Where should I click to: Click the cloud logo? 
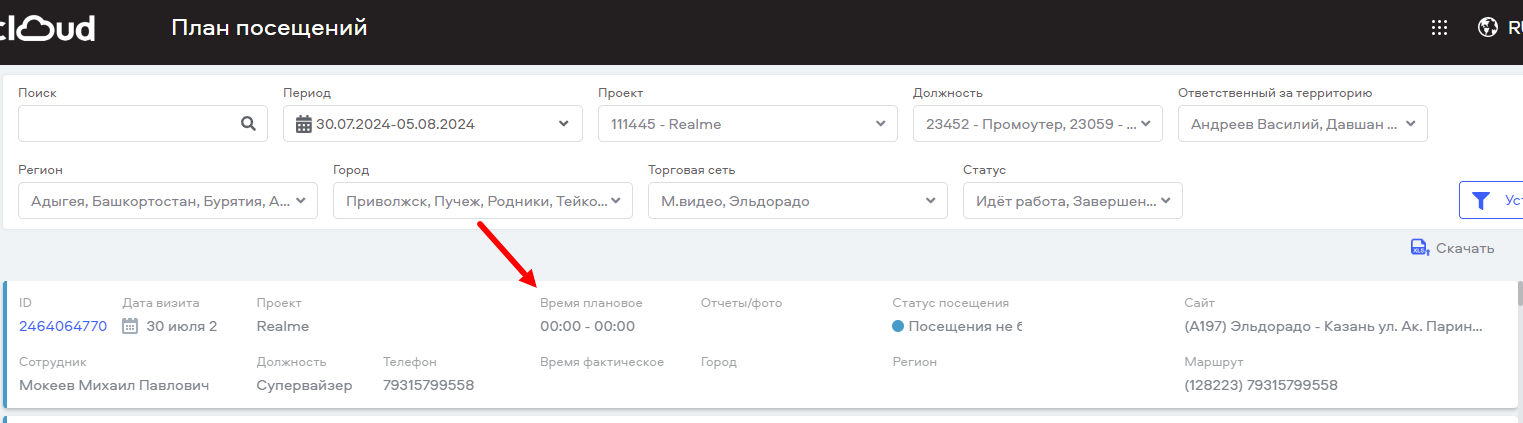47,28
